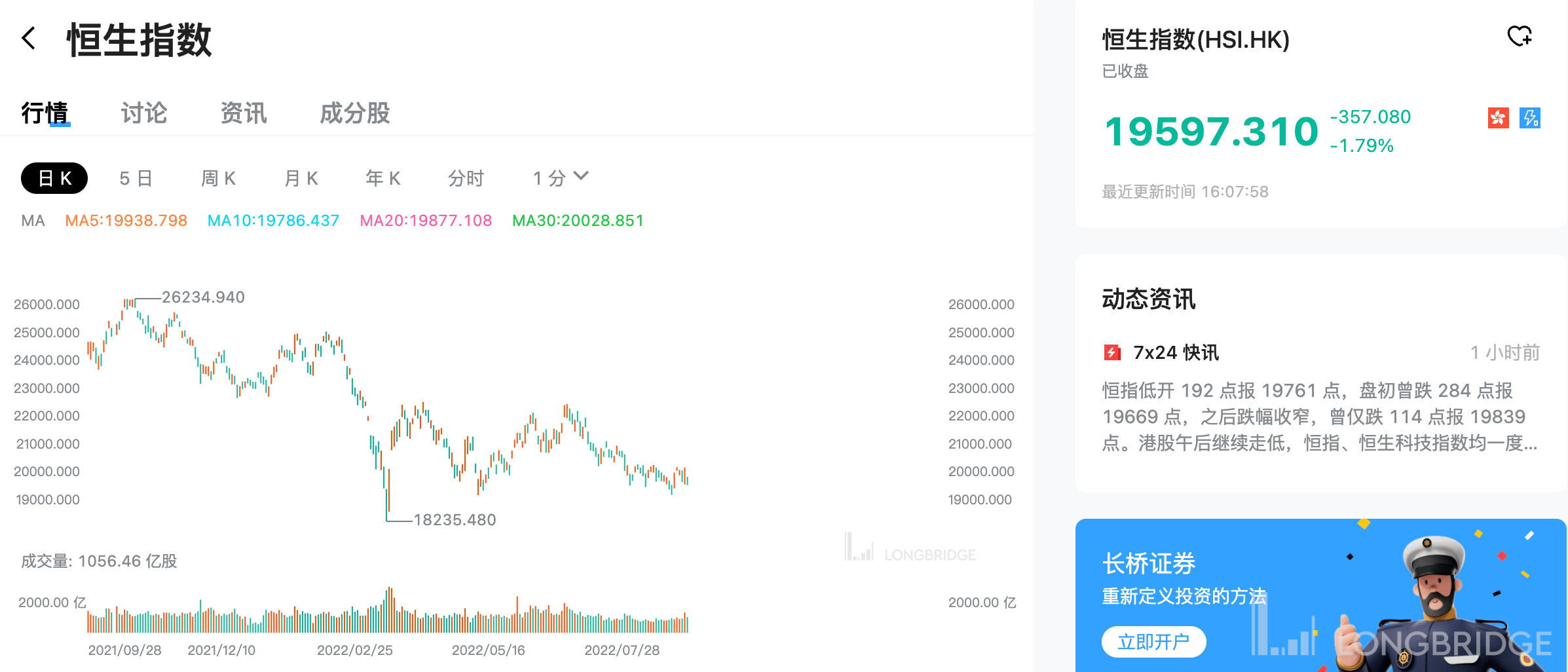Image resolution: width=1568 pixels, height=672 pixels.
Task: Click the red 7x24 快讯 lightning icon
Action: (x=1112, y=352)
